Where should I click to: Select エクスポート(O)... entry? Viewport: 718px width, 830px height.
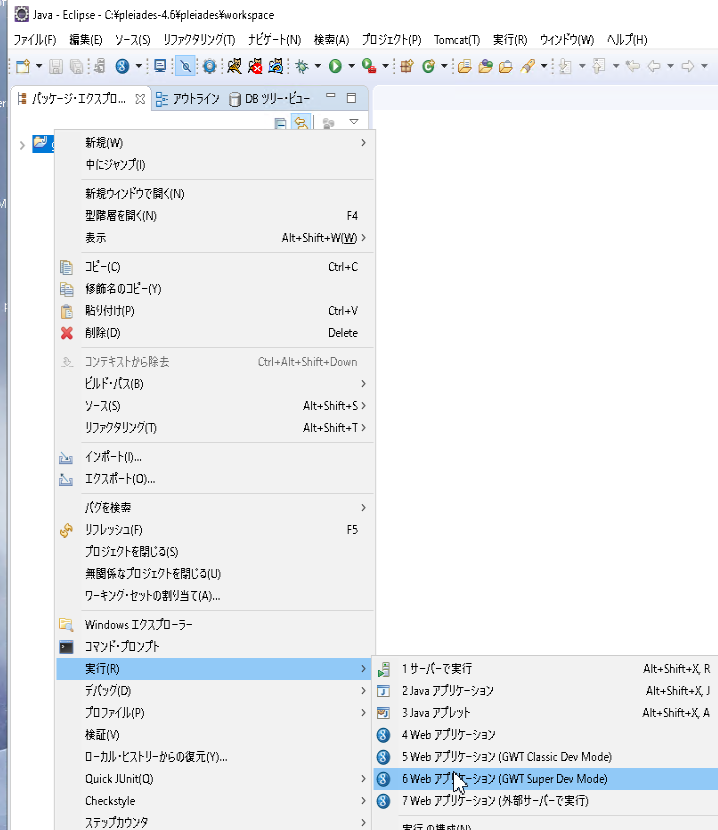(x=215, y=479)
